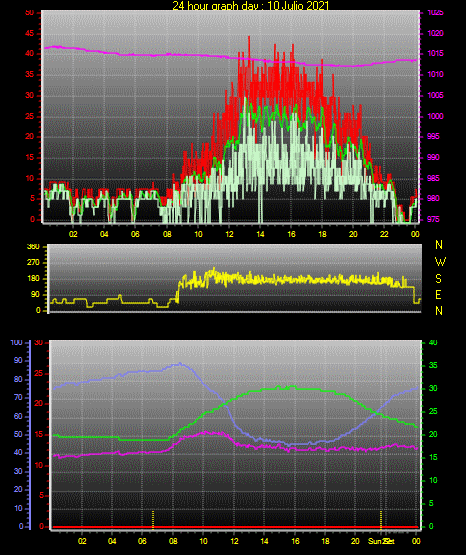Click the 100 label on blue humidity axis
Viewport: 466px width, 555px height.
[x=17, y=343]
